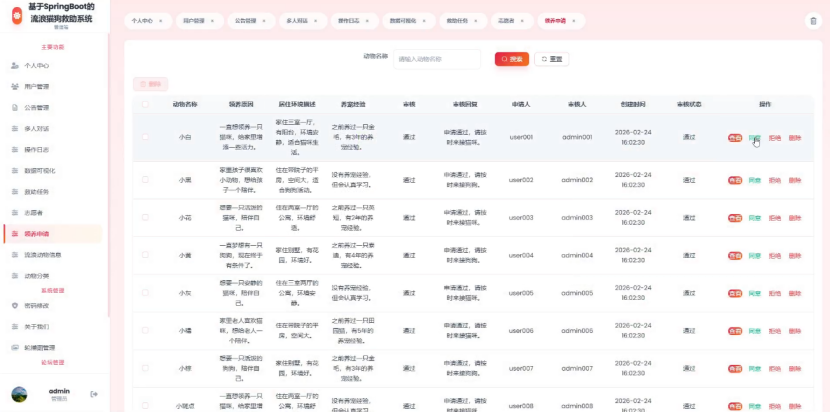830x412 pixels.
Task: Close the 志愿者 tab with its x
Action: pyautogui.click(x=522, y=21)
